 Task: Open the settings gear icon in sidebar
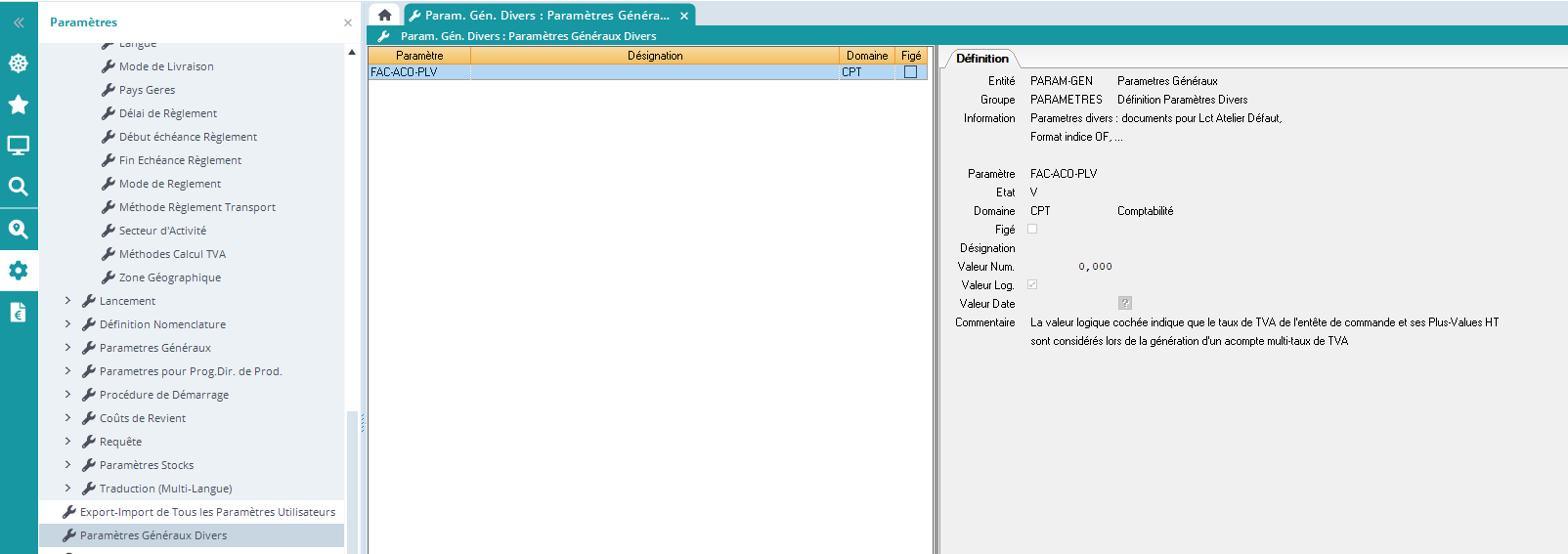(19, 271)
